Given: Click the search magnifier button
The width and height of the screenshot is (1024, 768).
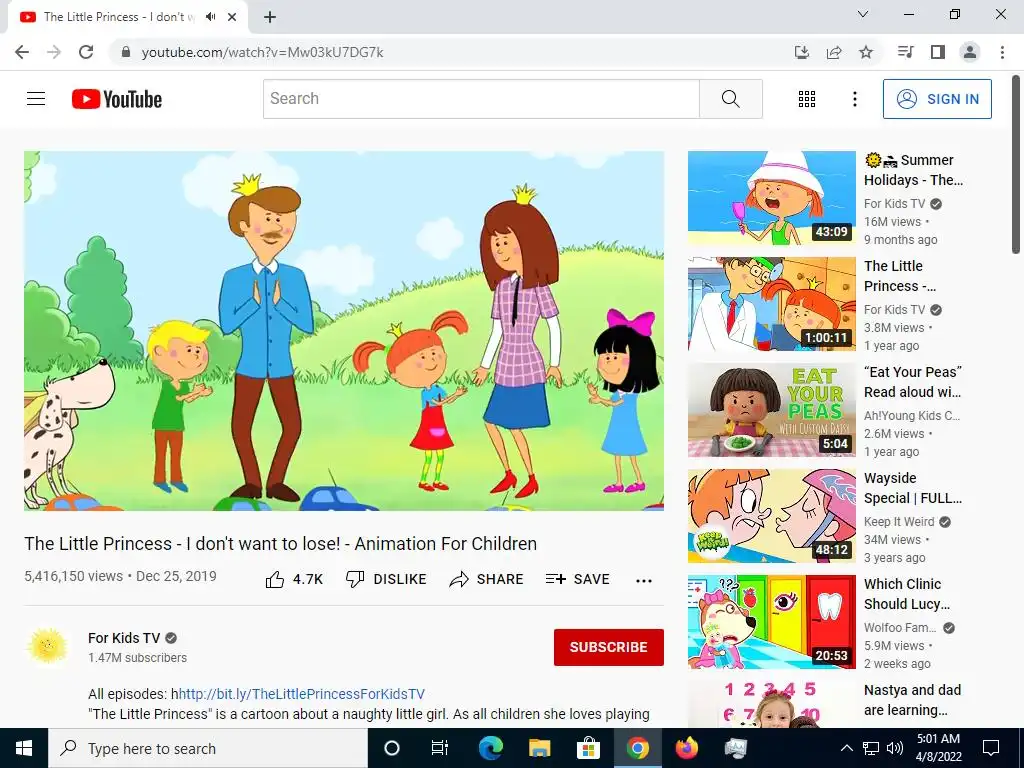Looking at the screenshot, I should click(731, 99).
